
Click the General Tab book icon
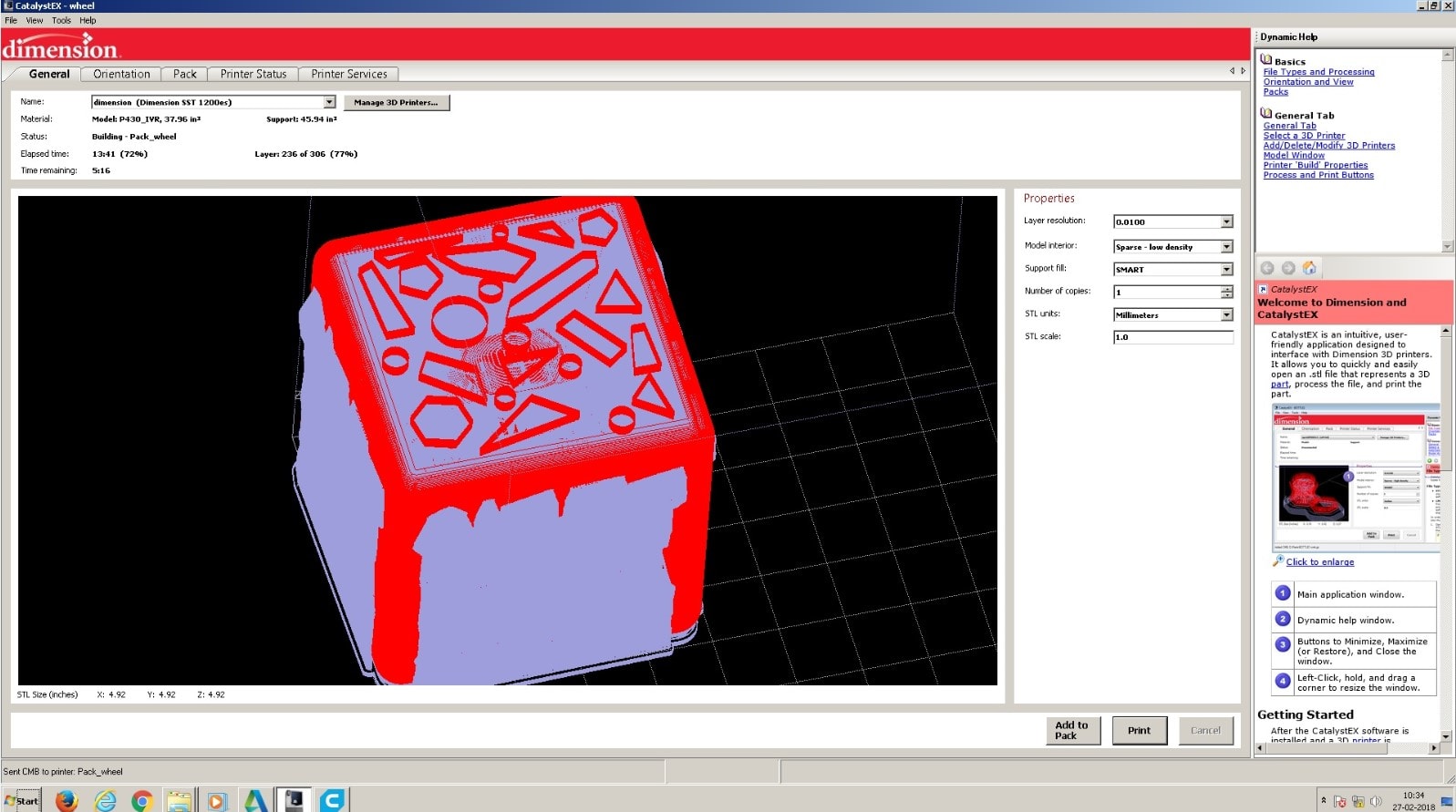[1266, 114]
